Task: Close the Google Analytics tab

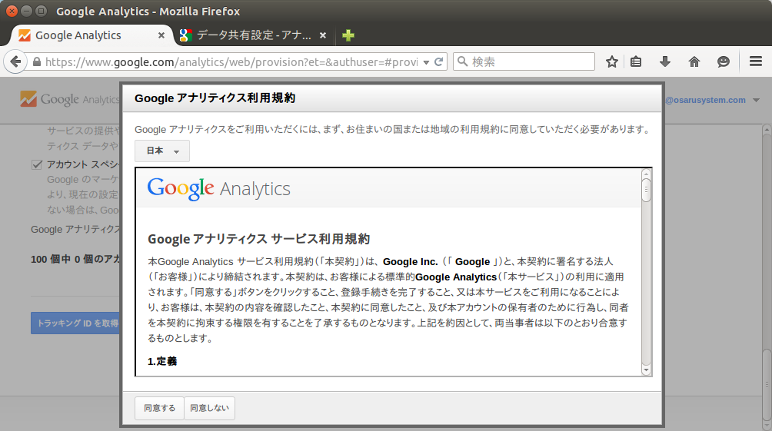Action: pos(161,35)
